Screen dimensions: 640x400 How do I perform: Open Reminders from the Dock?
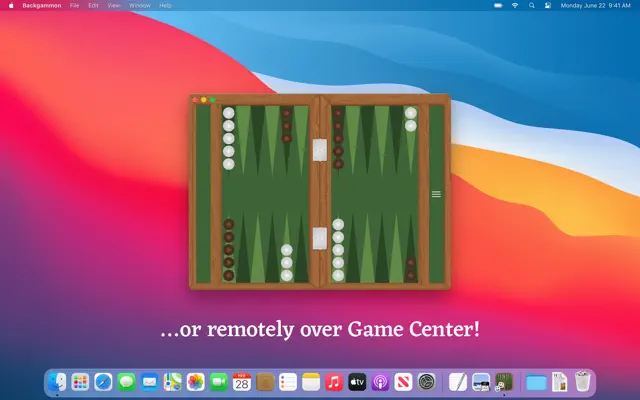pyautogui.click(x=288, y=382)
